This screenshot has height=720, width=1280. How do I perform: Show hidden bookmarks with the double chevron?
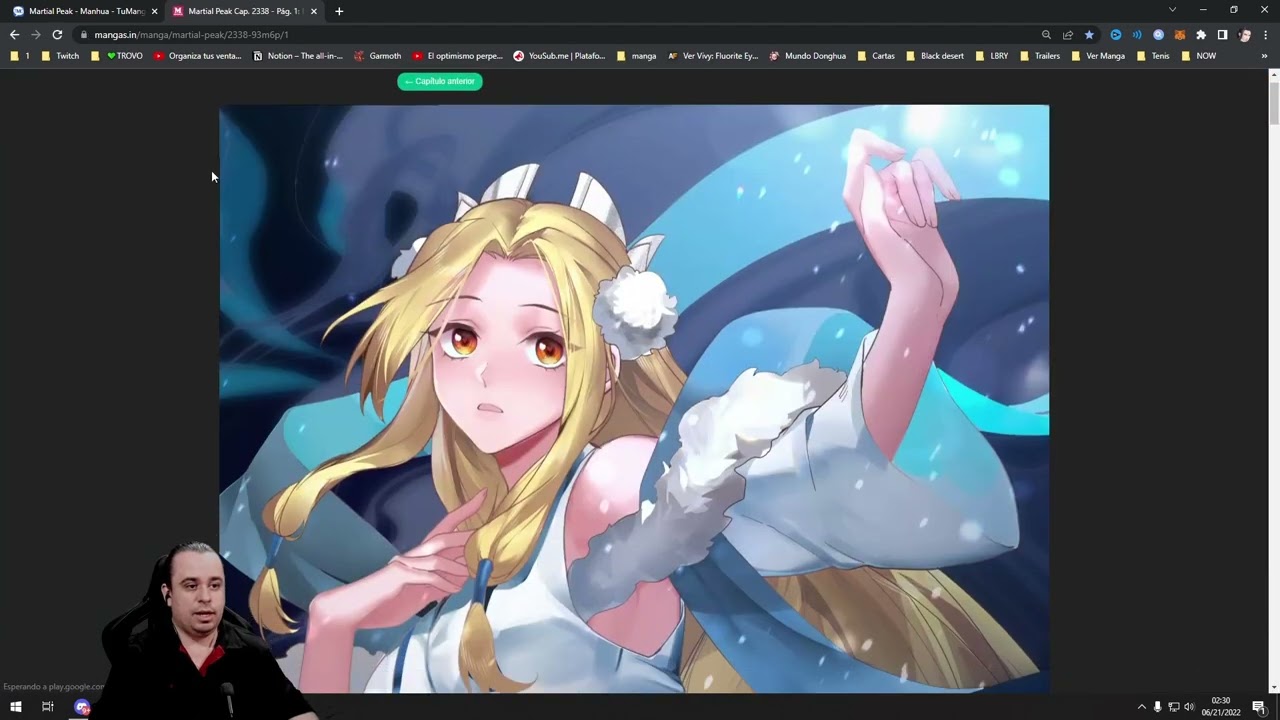(1264, 56)
